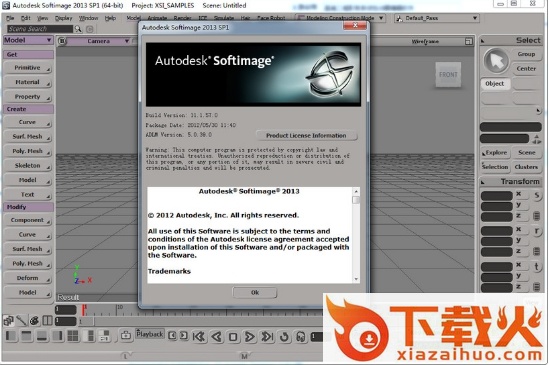Select the arrow selection tool icon
Viewport: 549px width, 365px height.
coord(496,61)
